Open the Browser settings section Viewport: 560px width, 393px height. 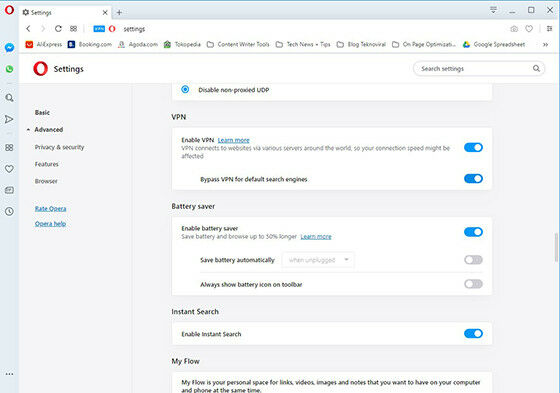coord(46,181)
